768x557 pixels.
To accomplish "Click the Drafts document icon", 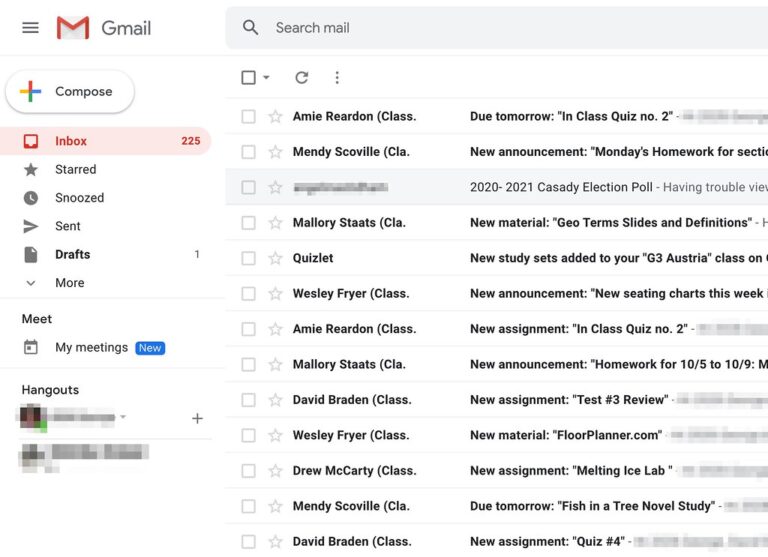I will pos(31,255).
